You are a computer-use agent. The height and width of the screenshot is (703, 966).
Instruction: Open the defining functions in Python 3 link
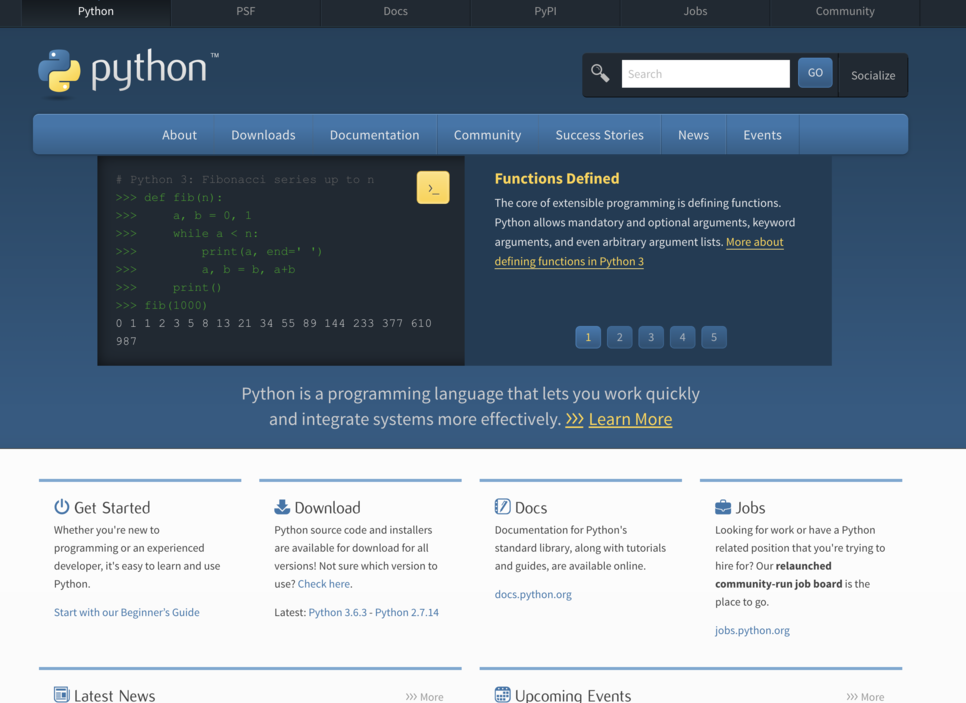tap(569, 261)
